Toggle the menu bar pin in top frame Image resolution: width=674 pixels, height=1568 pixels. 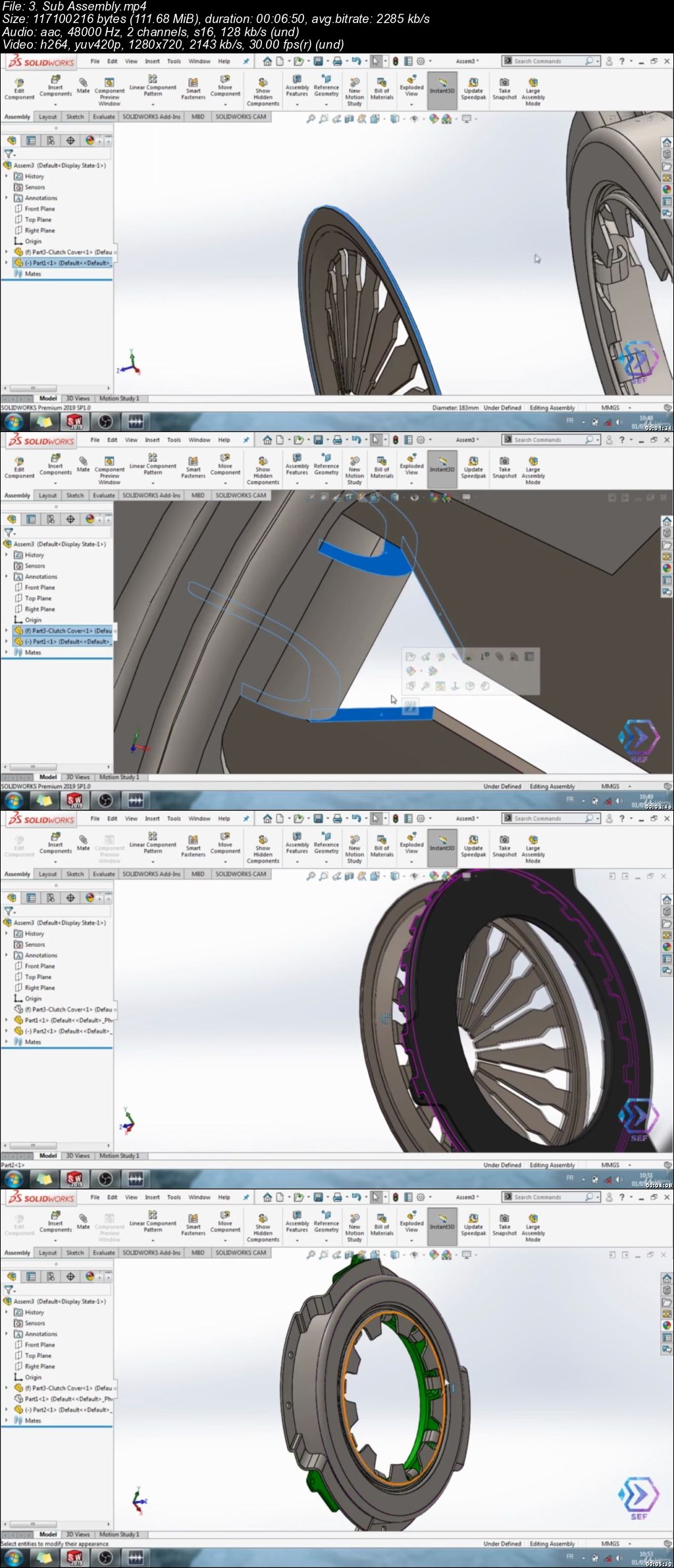pos(246,61)
